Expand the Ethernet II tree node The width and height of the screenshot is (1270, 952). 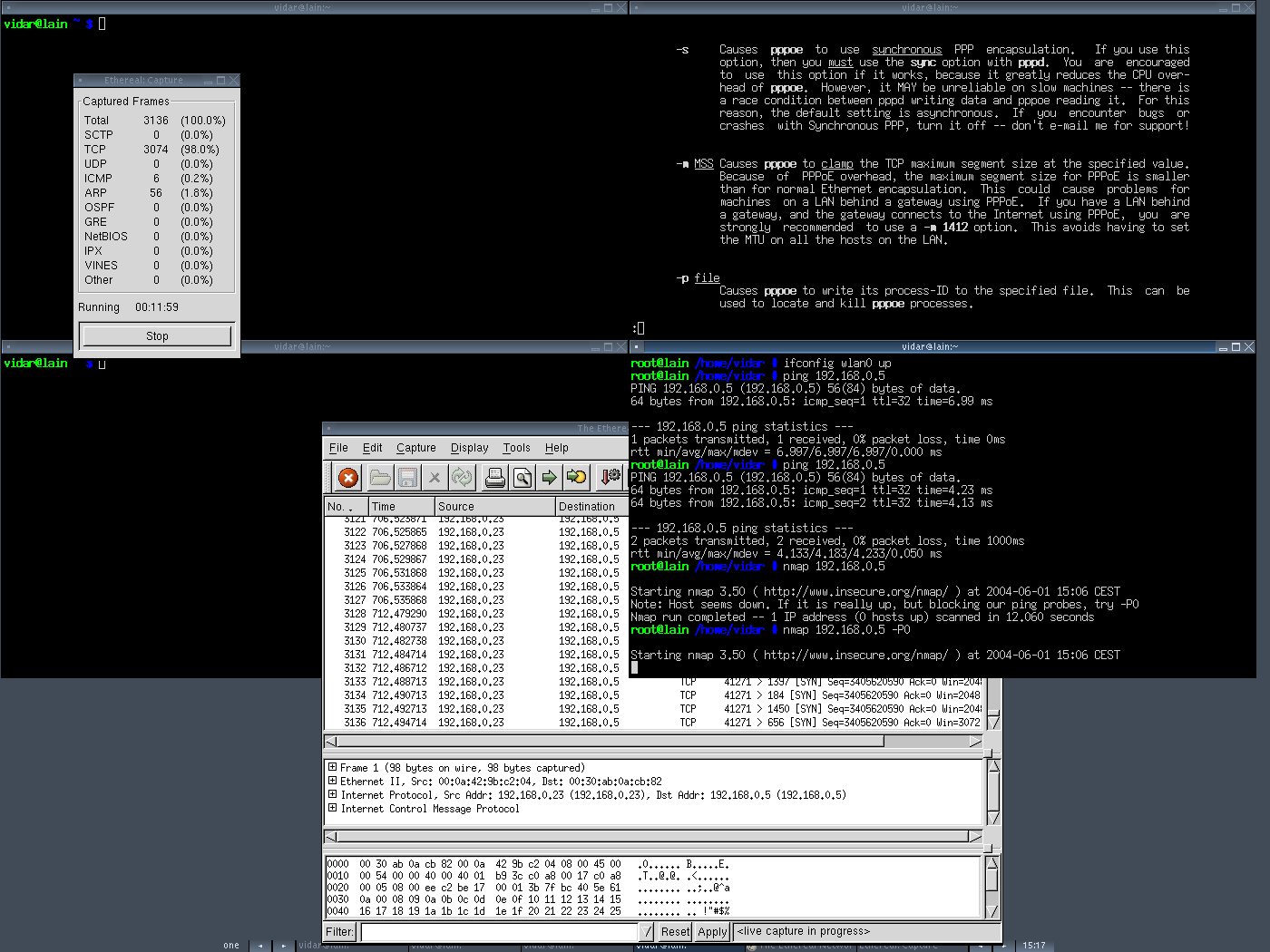pyautogui.click(x=332, y=781)
